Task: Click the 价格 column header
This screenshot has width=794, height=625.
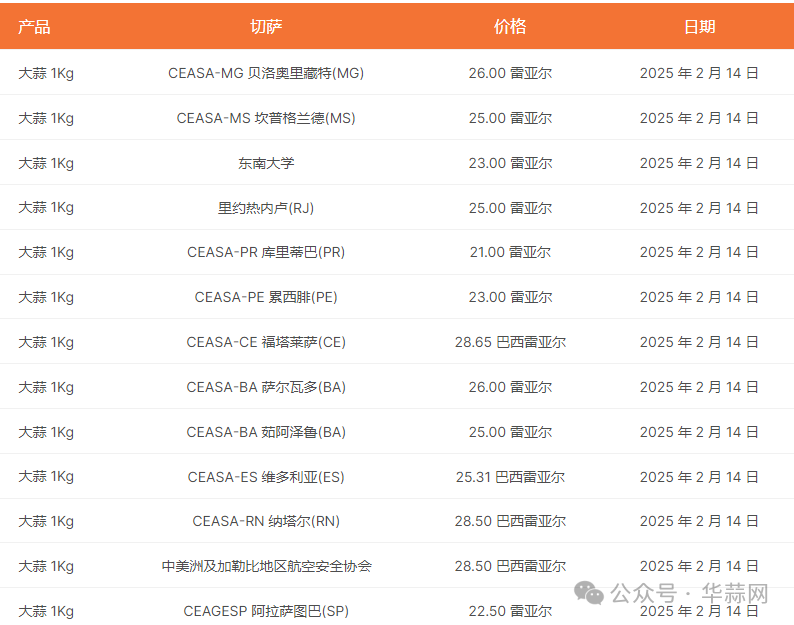Action: (510, 27)
